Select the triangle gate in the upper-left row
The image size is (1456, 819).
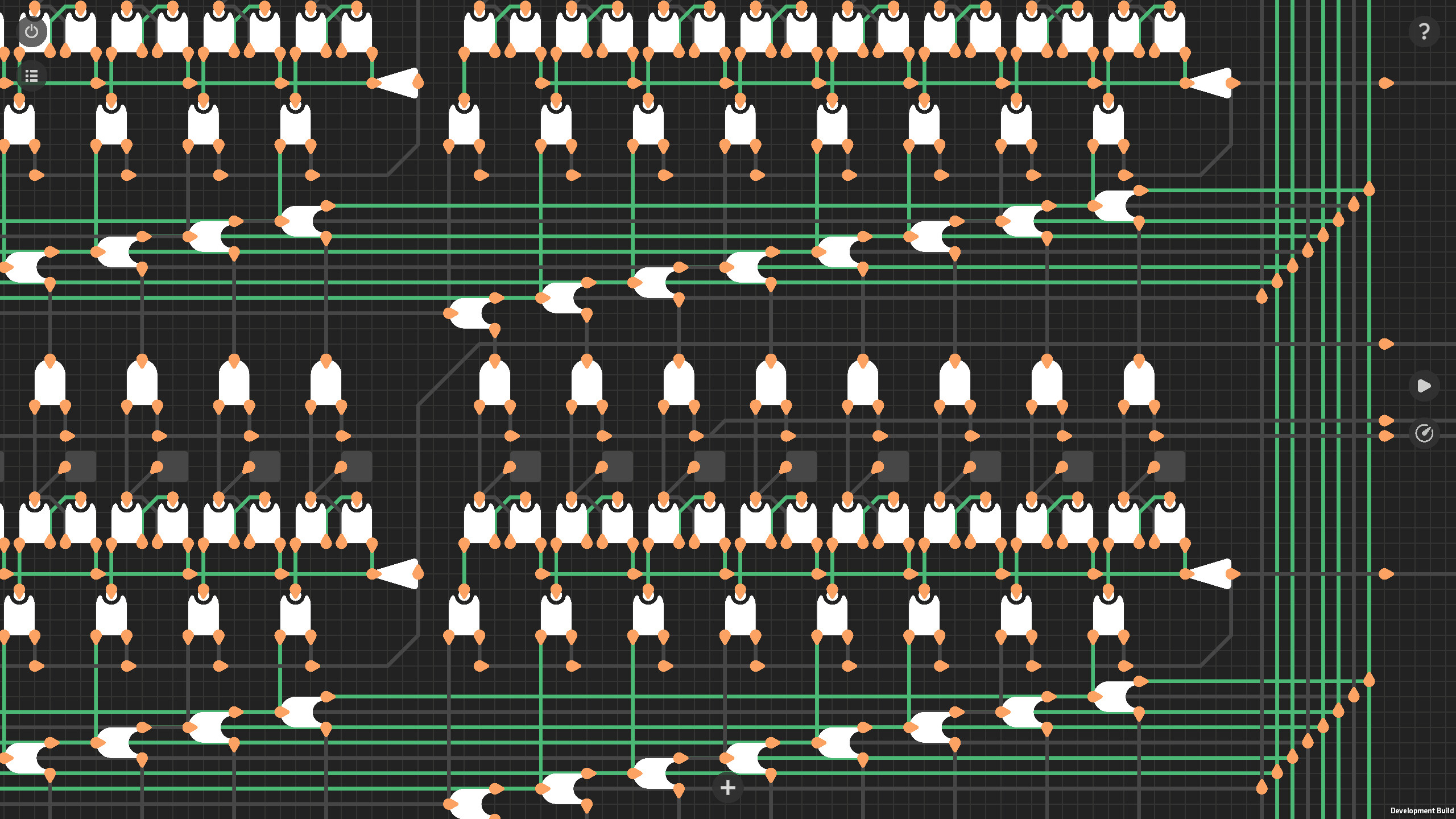pos(398,83)
